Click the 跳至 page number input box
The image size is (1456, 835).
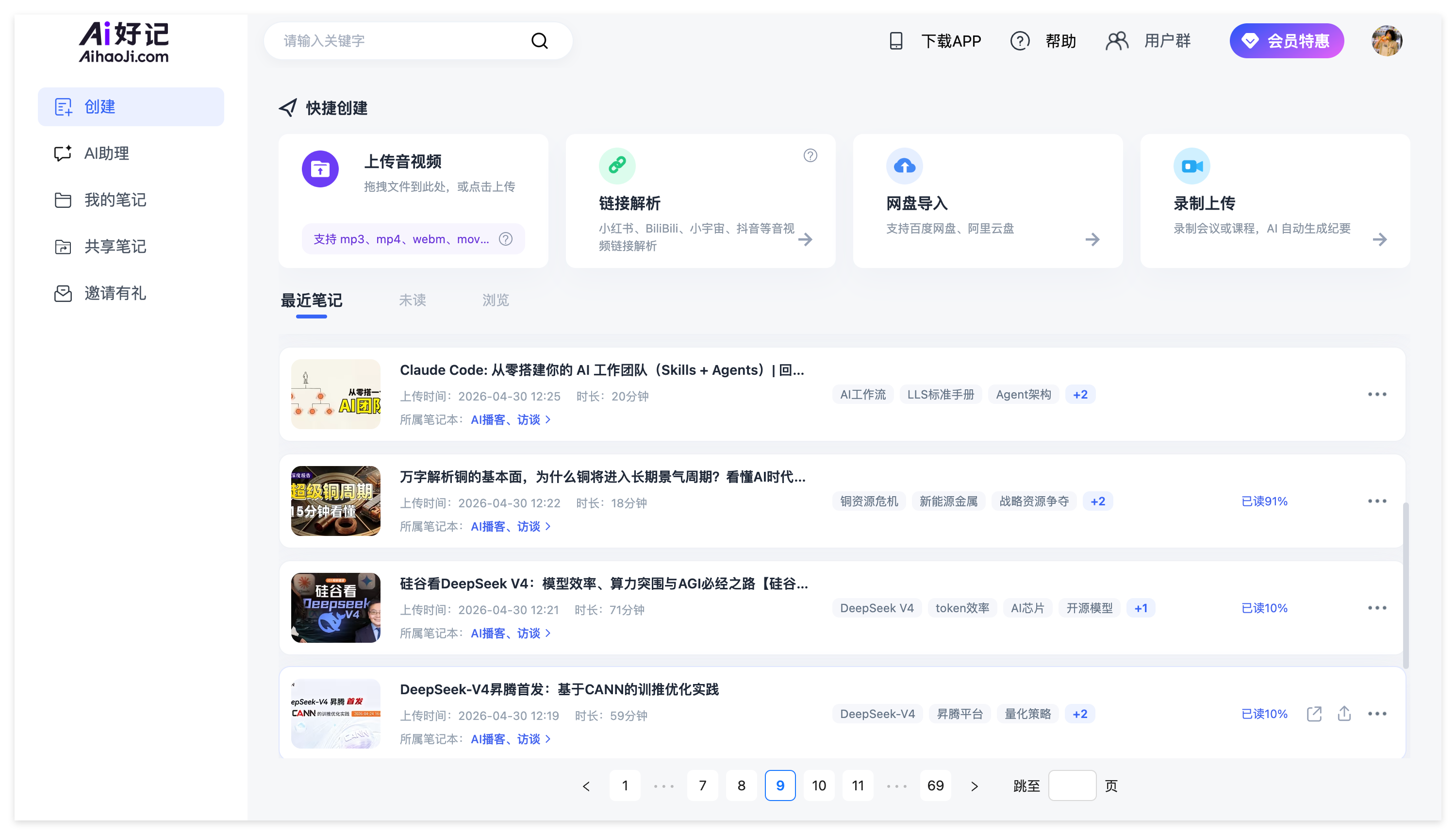(x=1072, y=785)
